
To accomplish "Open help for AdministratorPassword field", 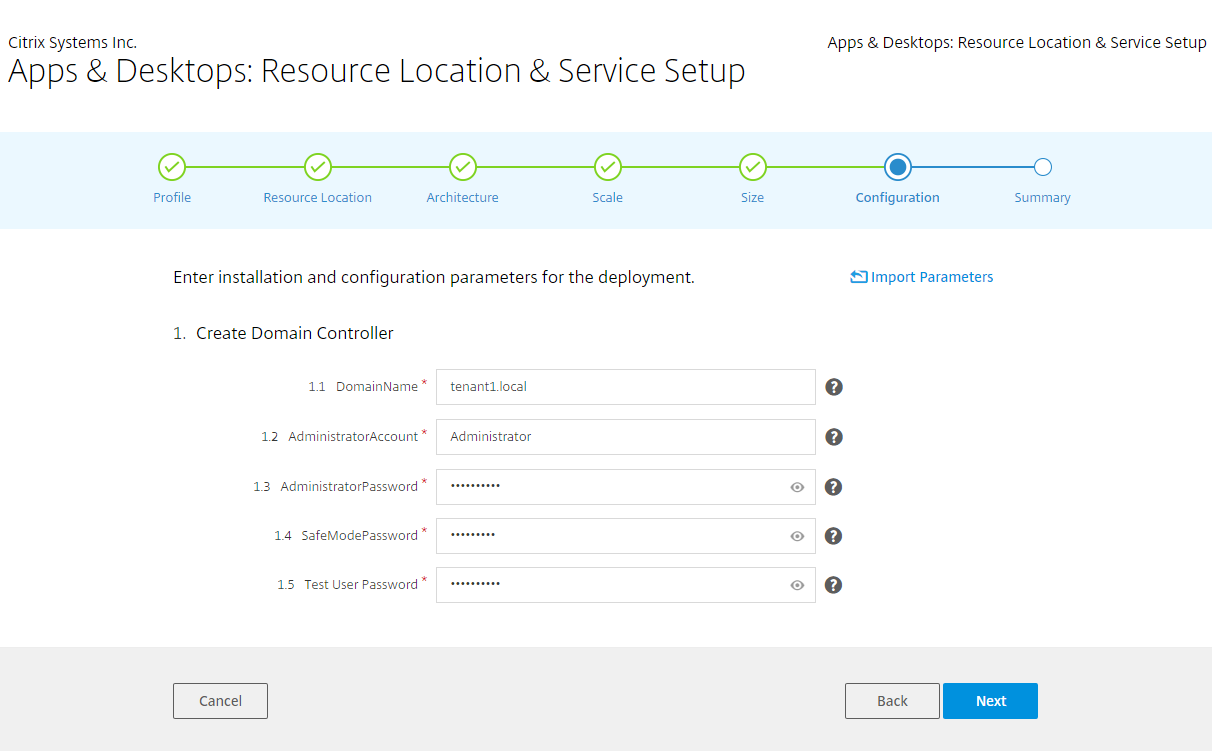I will (834, 487).
